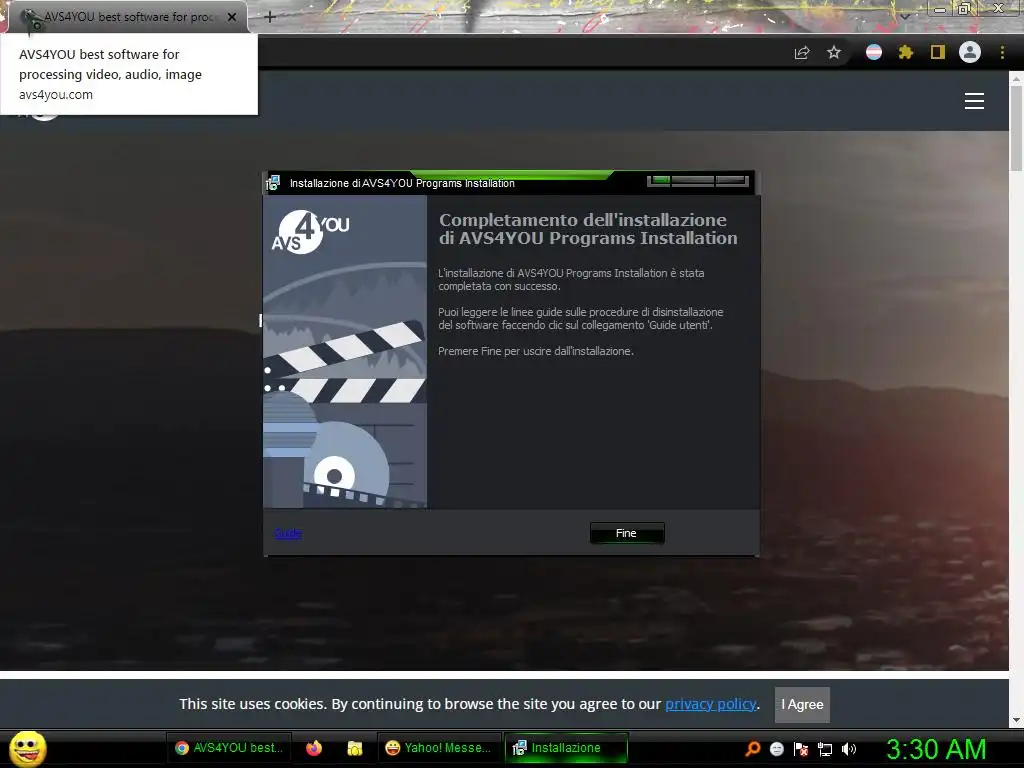The width and height of the screenshot is (1024, 768).
Task: Click the scrollbar down arrow
Action: [x=1016, y=720]
